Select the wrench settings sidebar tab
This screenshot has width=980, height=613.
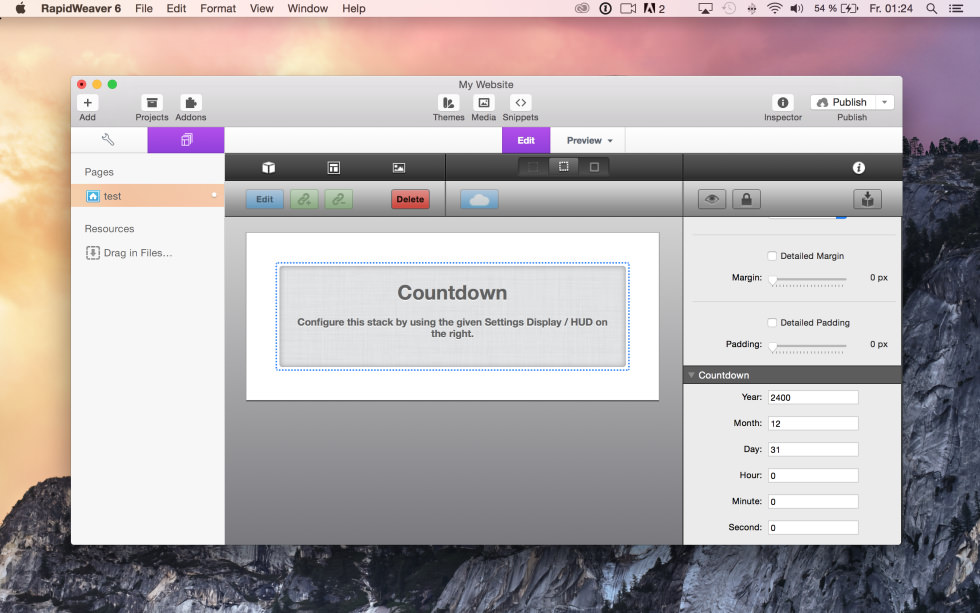[x=109, y=140]
